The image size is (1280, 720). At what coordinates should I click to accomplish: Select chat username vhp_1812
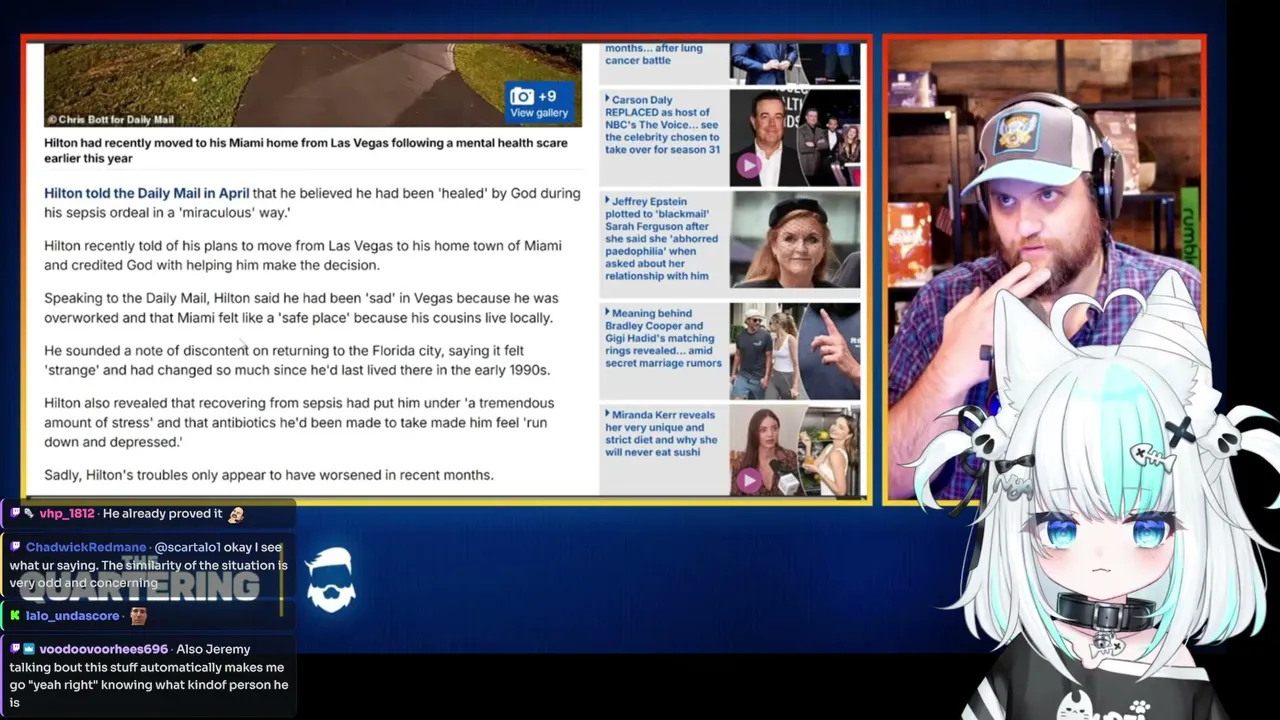(x=67, y=513)
